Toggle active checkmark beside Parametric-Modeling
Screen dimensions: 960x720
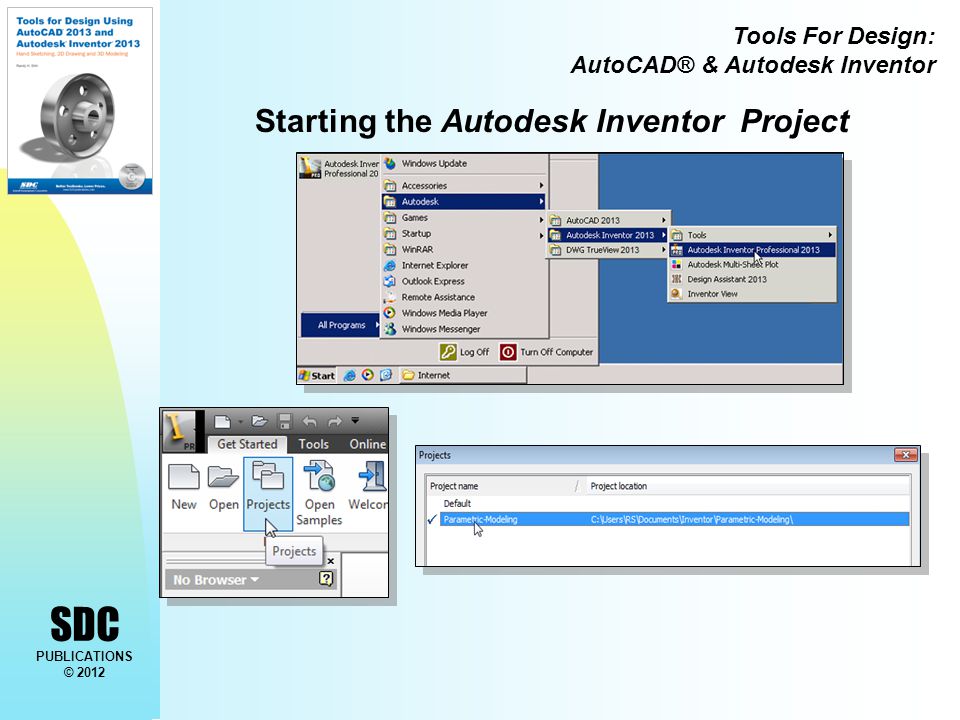pos(432,519)
